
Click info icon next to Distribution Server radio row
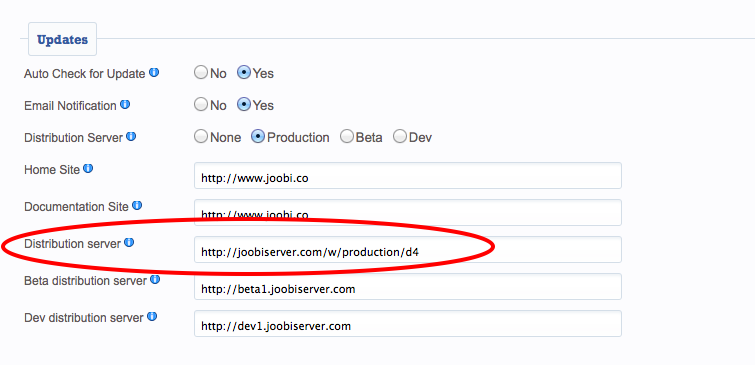pos(131,137)
